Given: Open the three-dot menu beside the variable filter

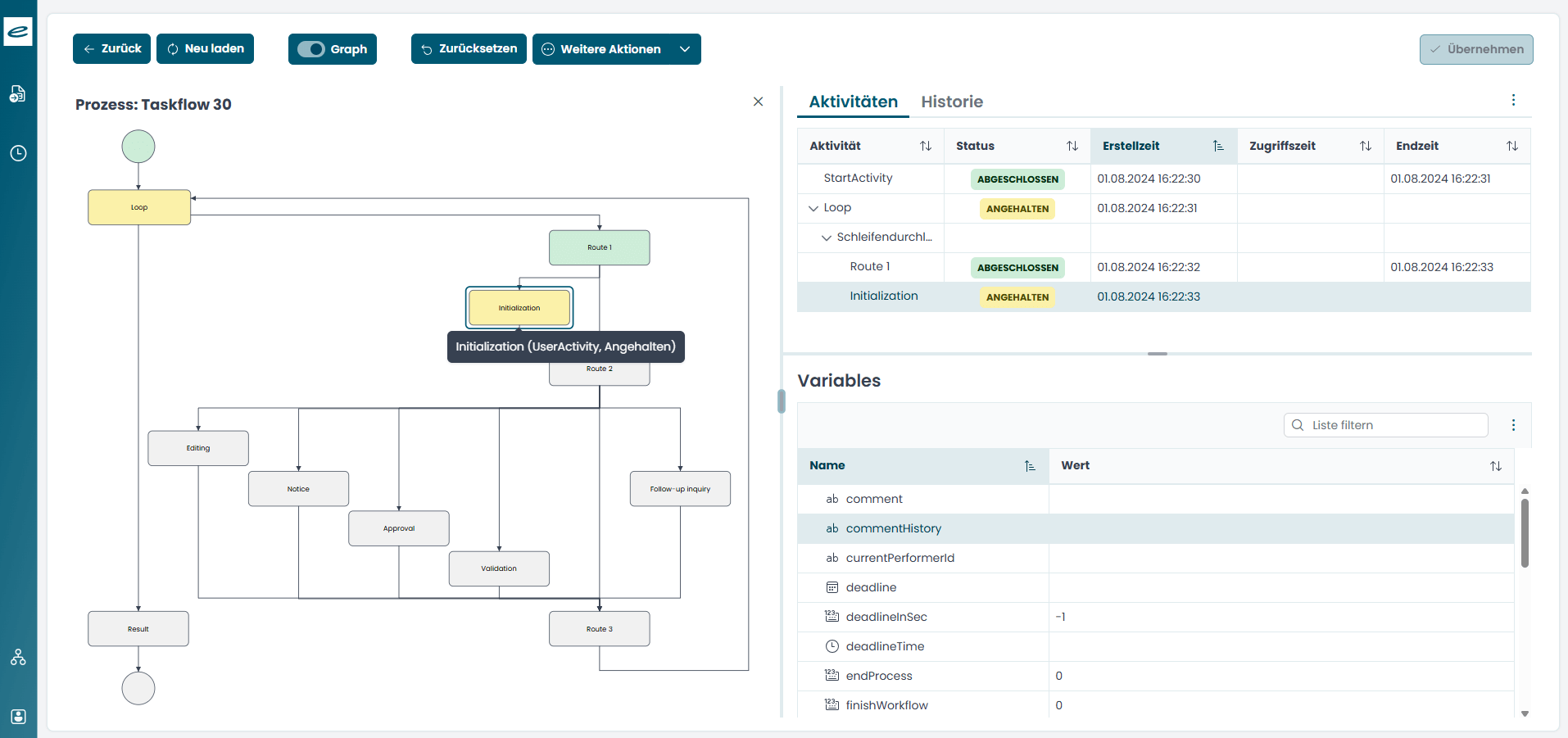Looking at the screenshot, I should click(1513, 425).
